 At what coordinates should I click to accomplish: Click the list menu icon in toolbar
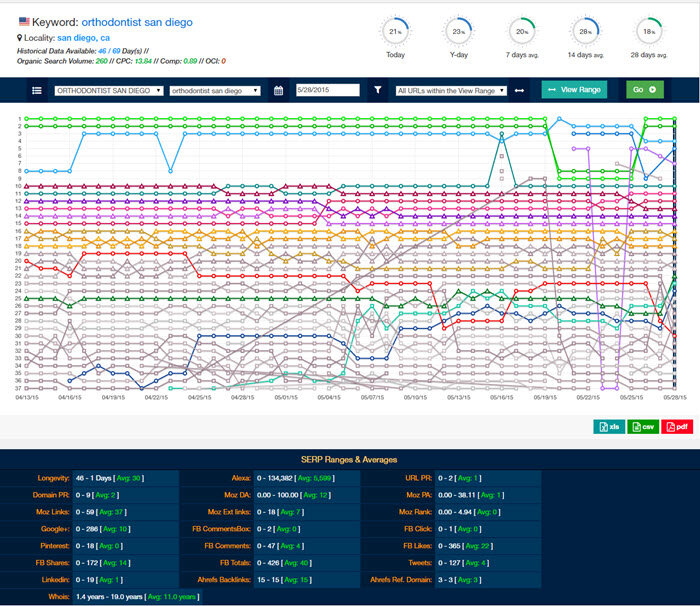point(37,91)
